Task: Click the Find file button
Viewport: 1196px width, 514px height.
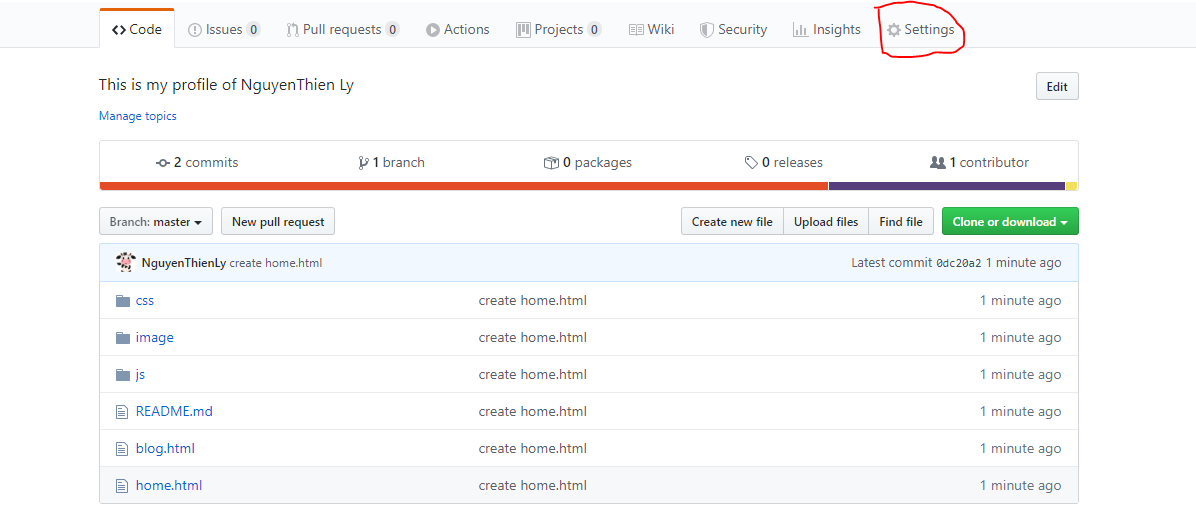Action: click(901, 221)
